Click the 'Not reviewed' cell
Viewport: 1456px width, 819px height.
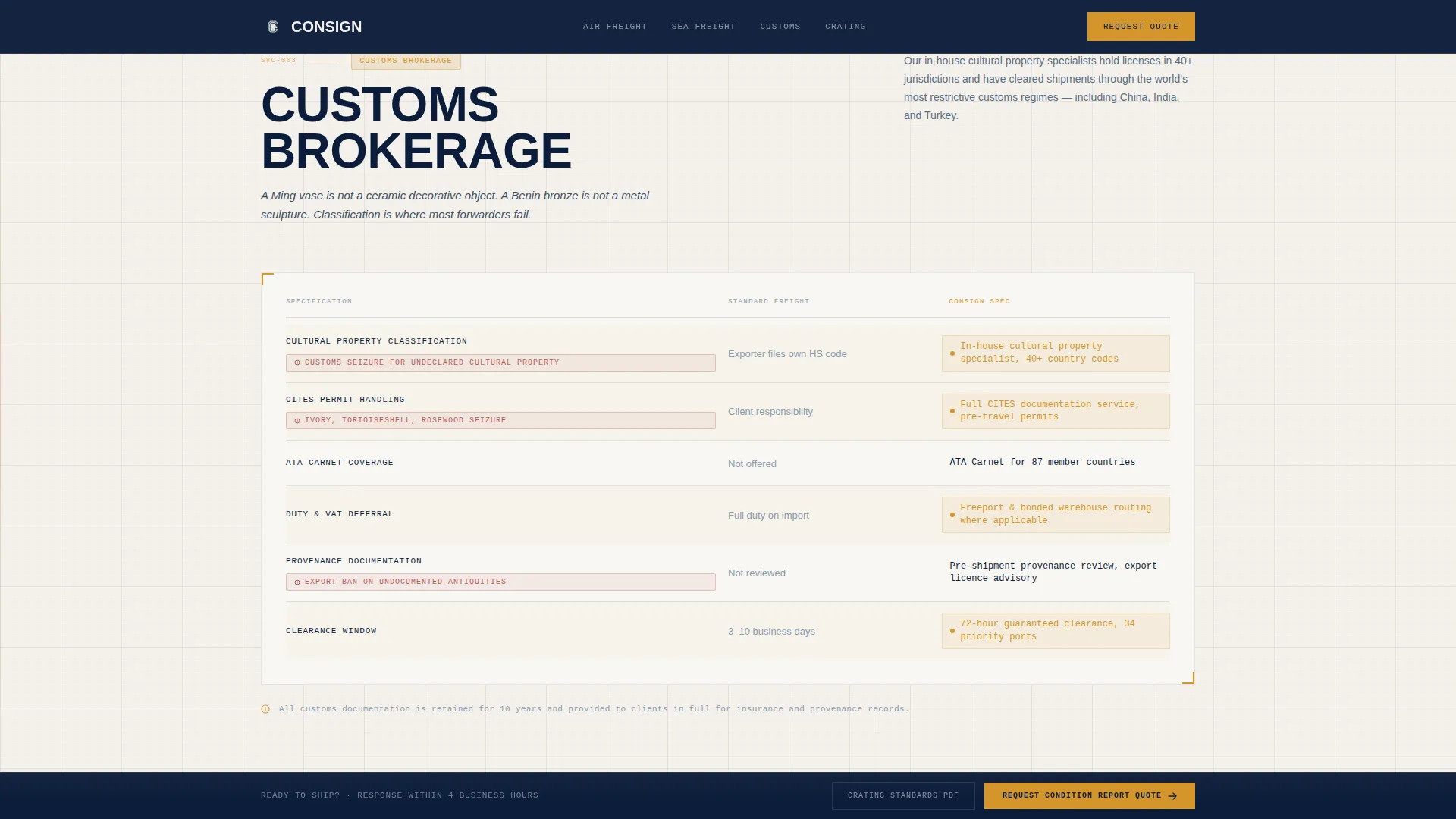757,573
